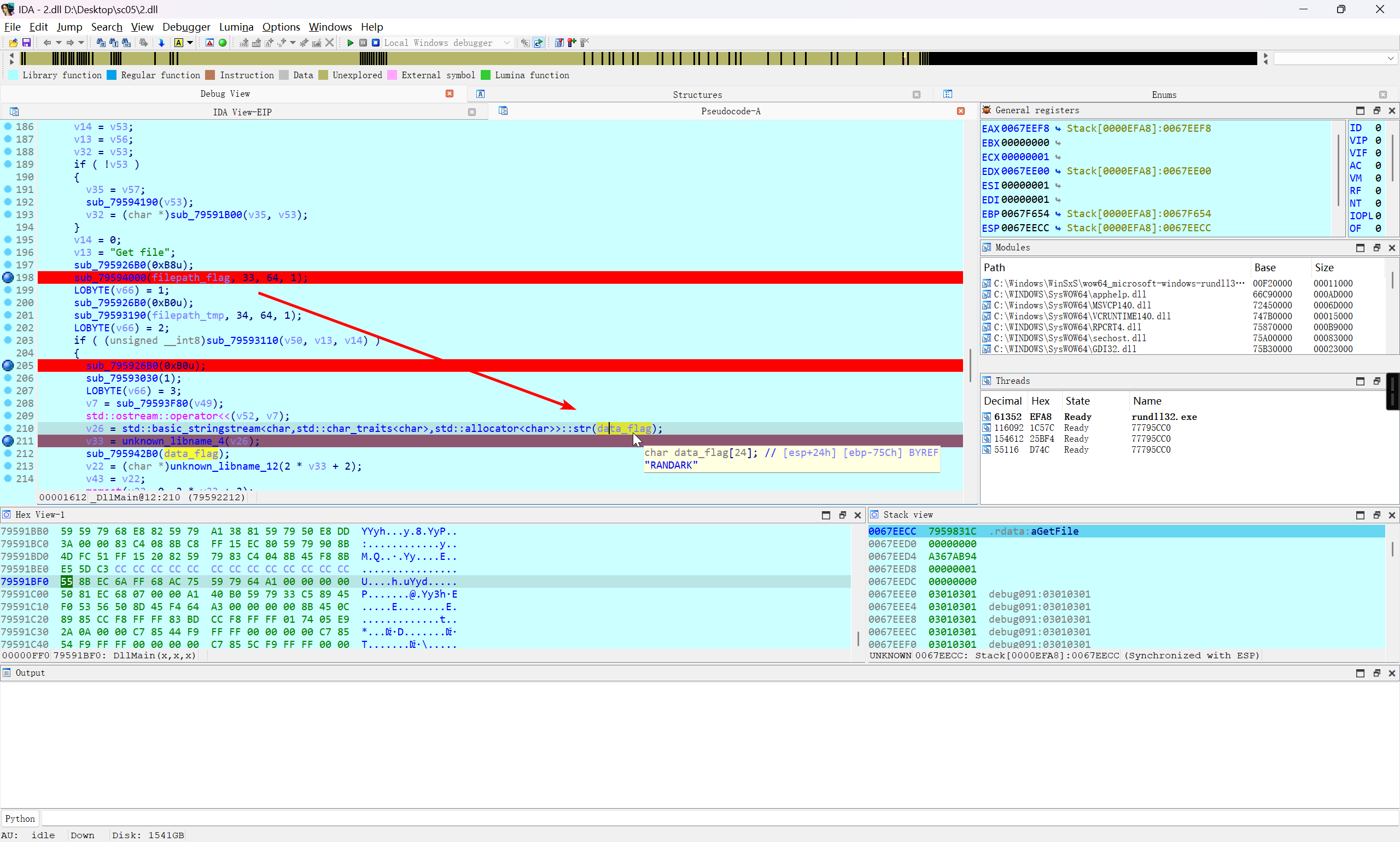Screen dimensions: 1400x842
Task: Click the Lumina function legend color swatch
Action: tap(486, 75)
